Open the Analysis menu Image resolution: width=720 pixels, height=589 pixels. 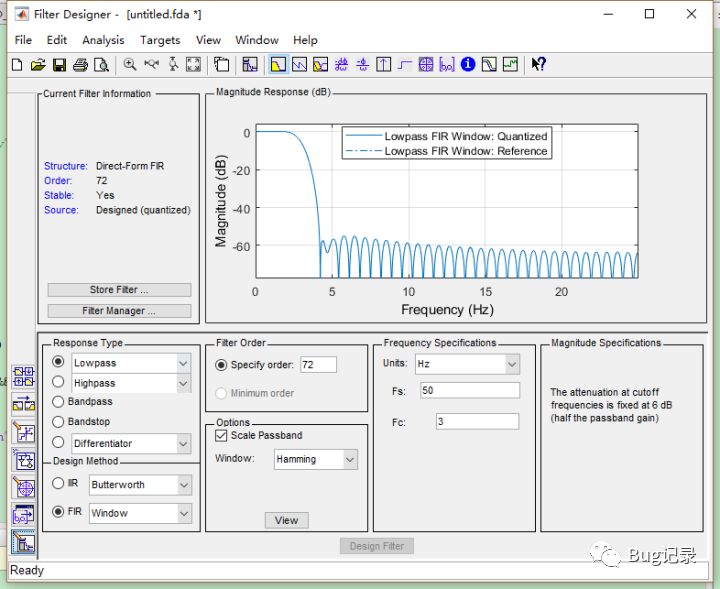(x=103, y=40)
